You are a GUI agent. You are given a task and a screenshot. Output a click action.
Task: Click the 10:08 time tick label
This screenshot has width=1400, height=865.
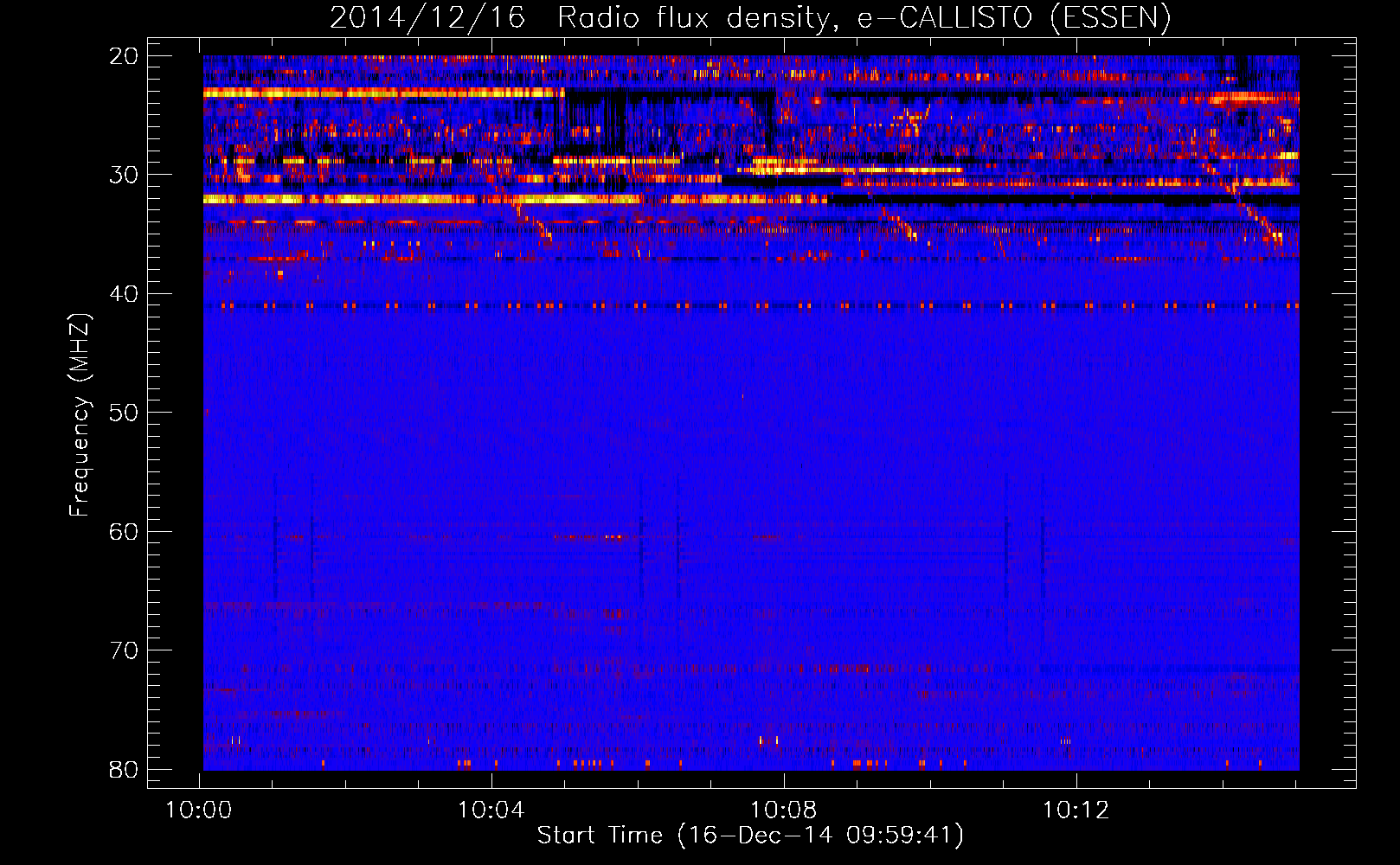pos(784,811)
